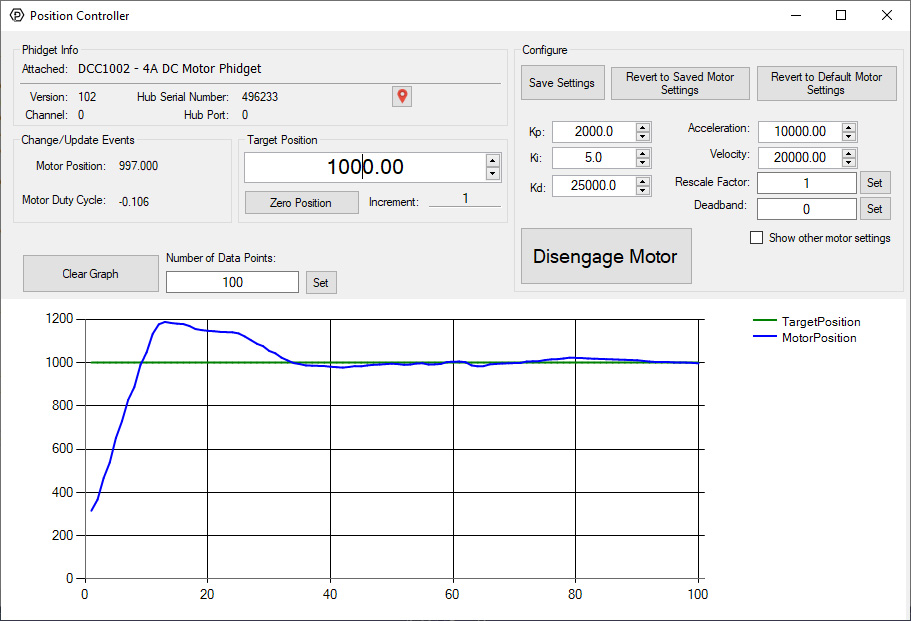Decrease Acceleration with down spinner

point(848,137)
